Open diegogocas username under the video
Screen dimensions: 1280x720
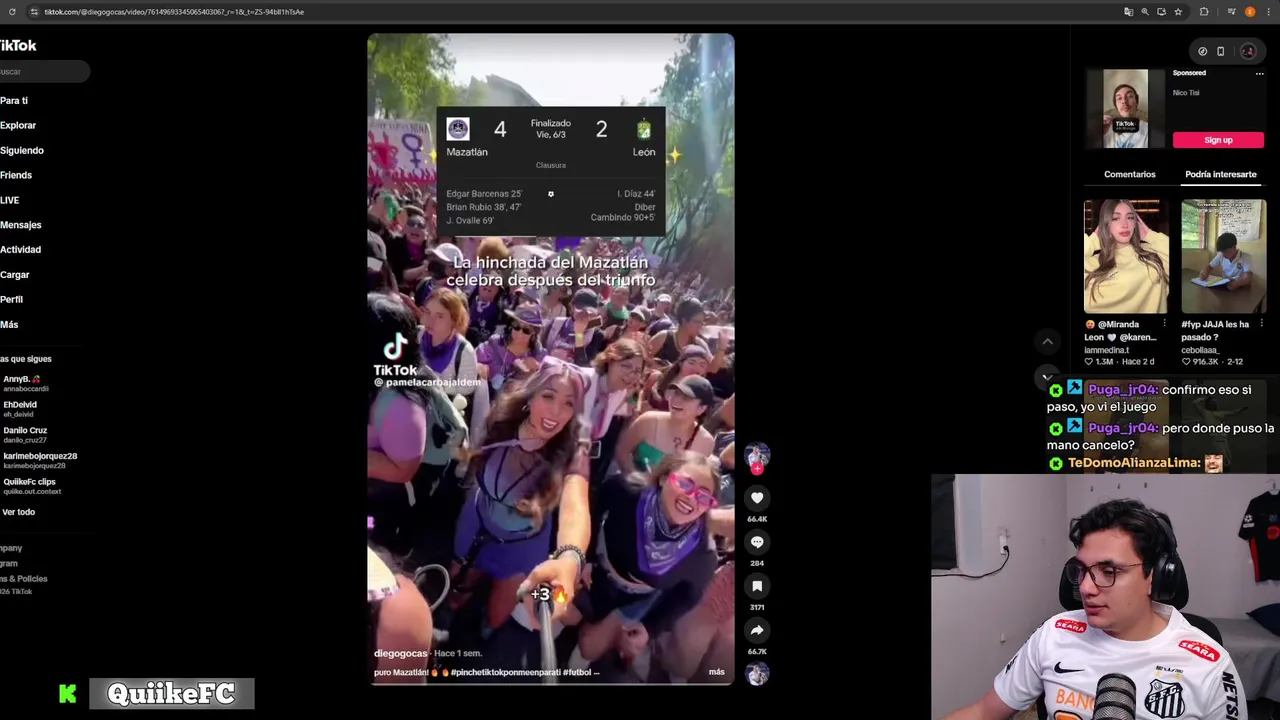point(401,653)
